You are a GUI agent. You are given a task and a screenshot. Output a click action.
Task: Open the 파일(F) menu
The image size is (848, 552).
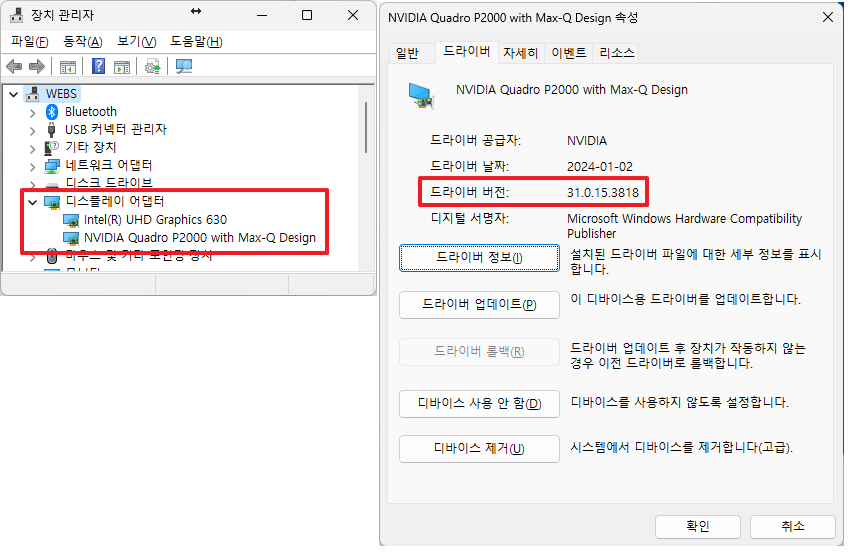click(x=29, y=42)
